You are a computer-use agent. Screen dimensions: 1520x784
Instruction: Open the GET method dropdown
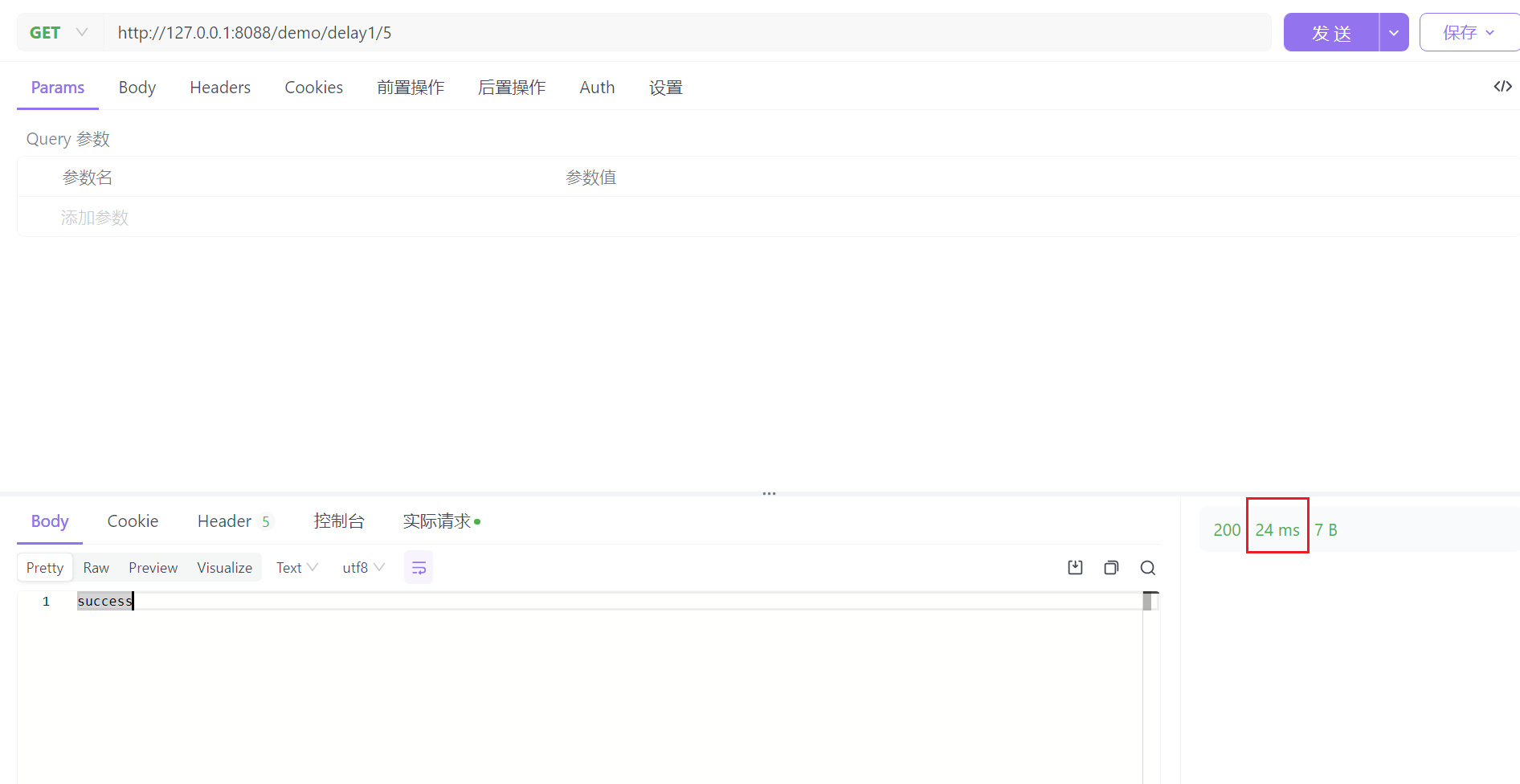(59, 33)
